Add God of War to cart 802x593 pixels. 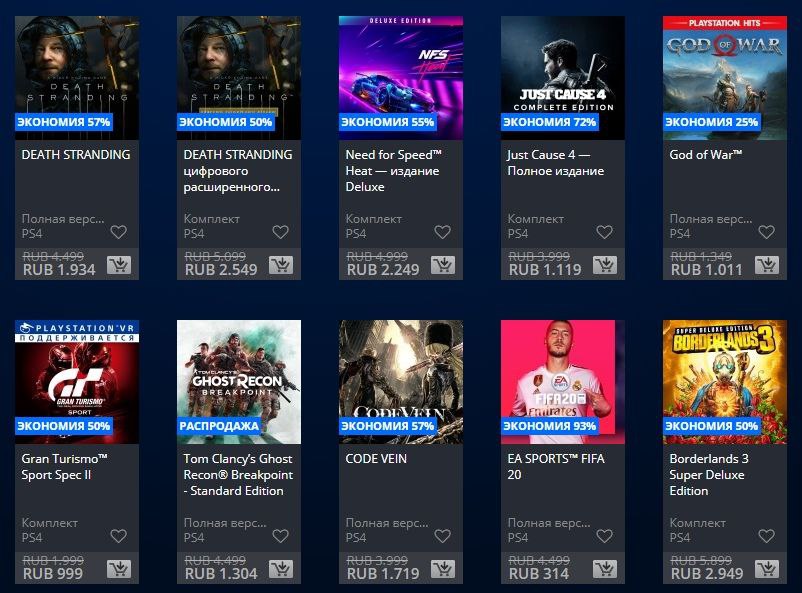767,265
